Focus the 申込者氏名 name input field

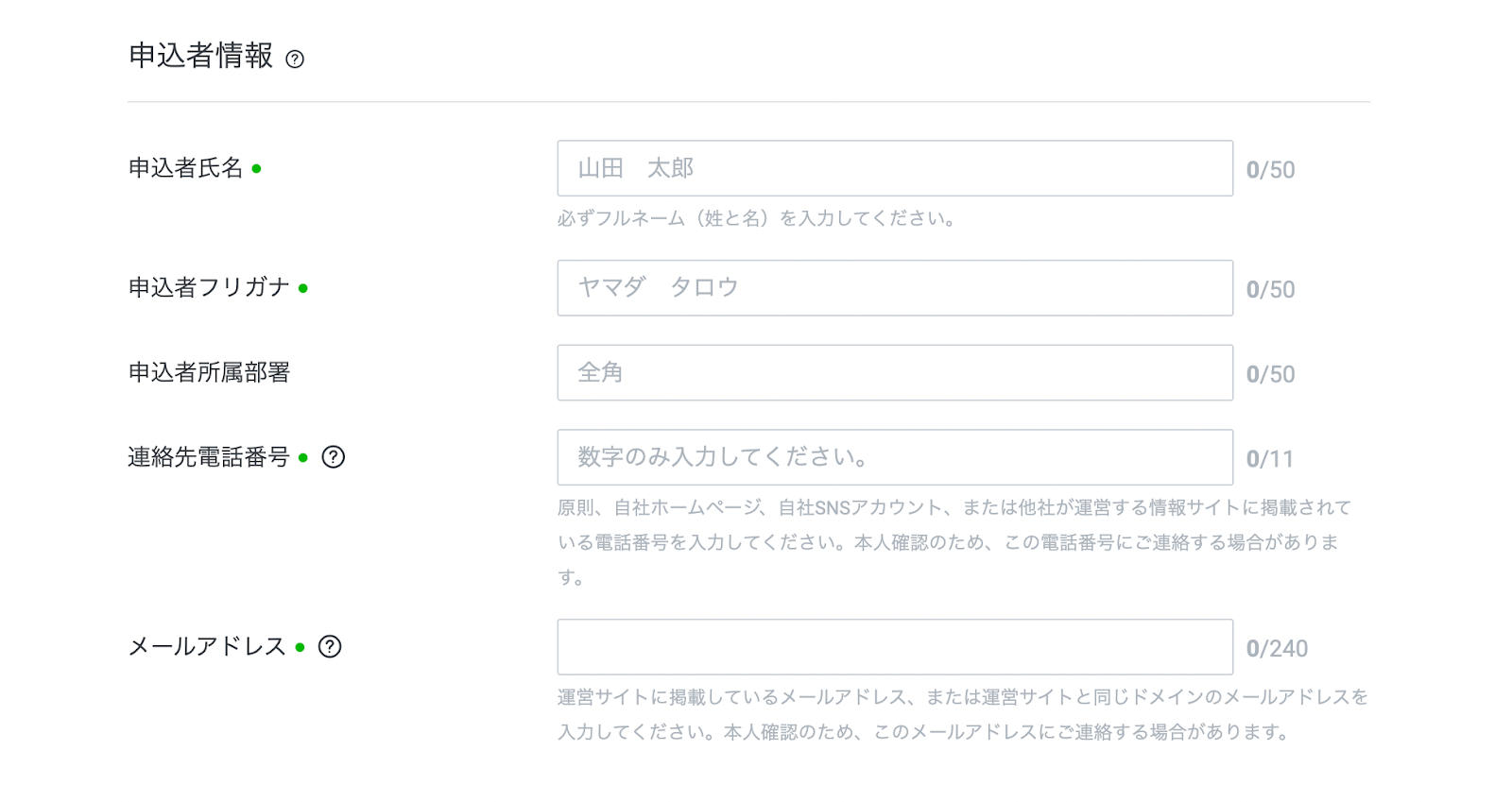(x=894, y=168)
